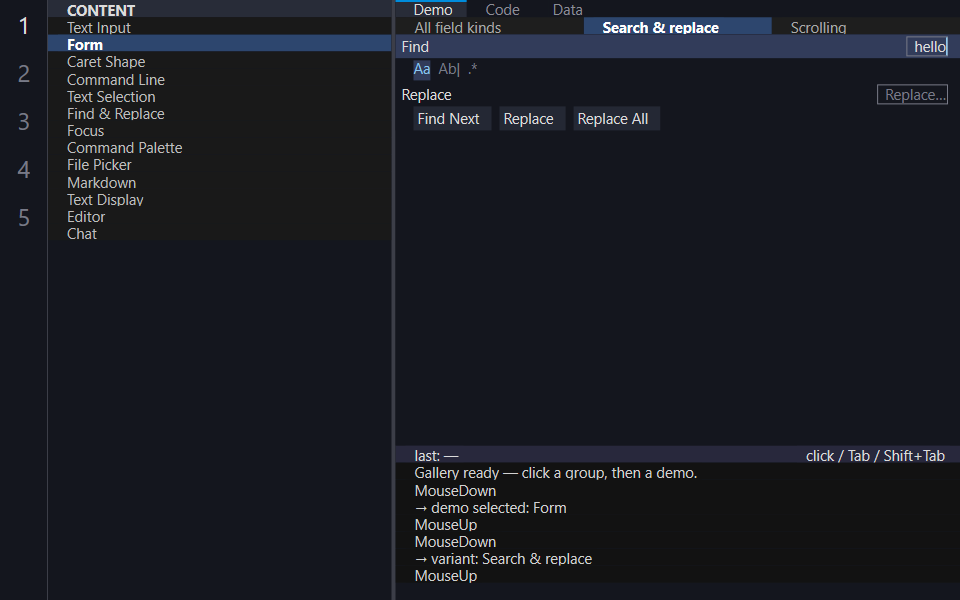Click the 'click / Tab / Shift+Tab' hint

point(875,456)
